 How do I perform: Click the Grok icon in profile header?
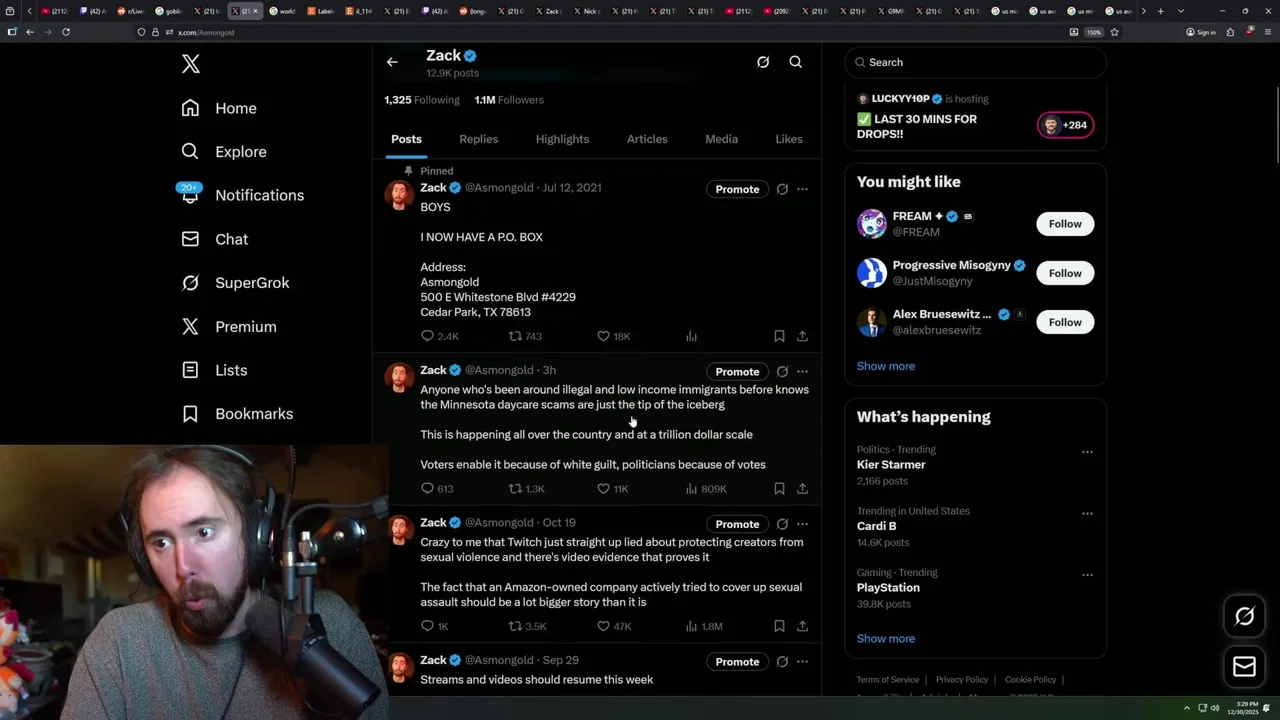[763, 62]
